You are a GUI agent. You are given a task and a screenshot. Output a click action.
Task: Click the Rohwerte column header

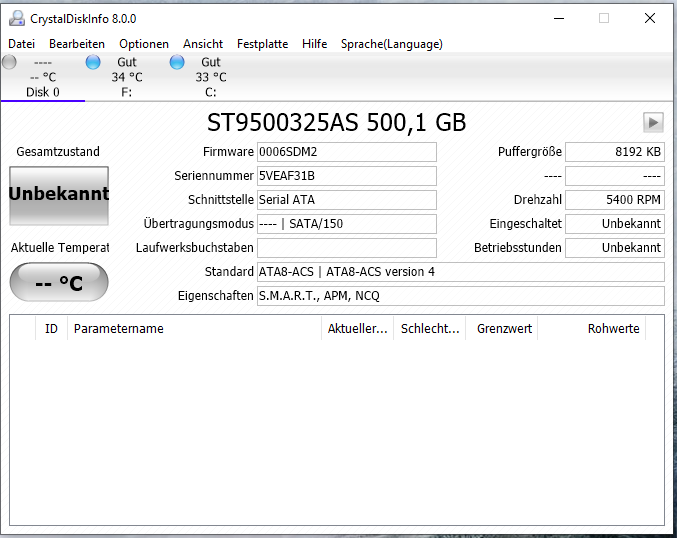(x=592, y=329)
